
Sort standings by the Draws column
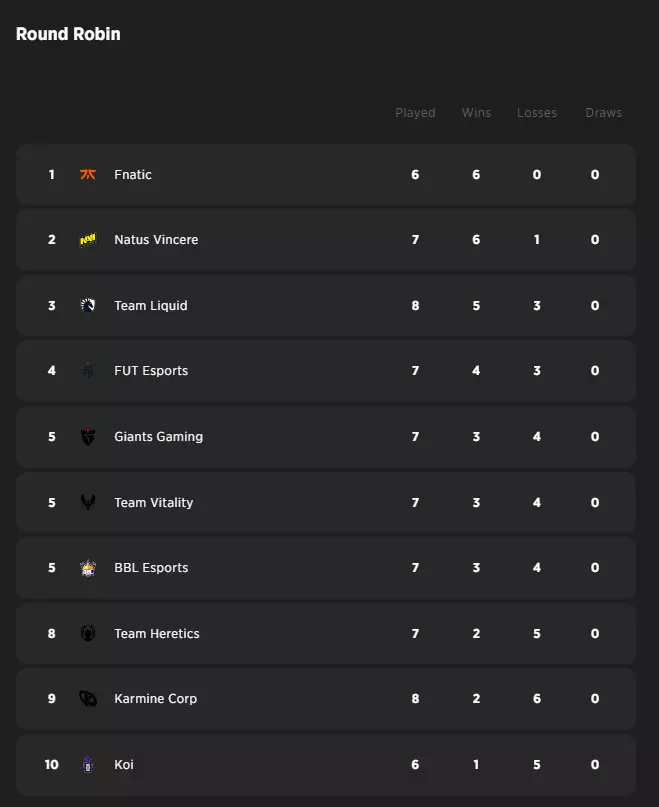[x=603, y=112]
